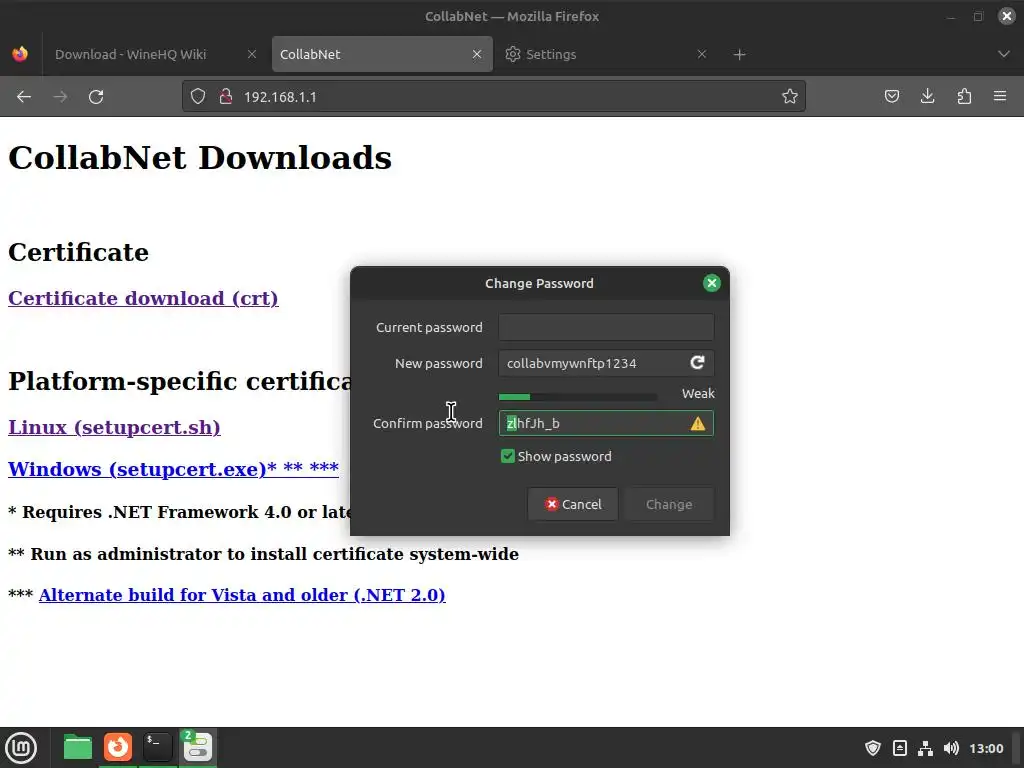Bookmark this page with the star

pos(790,97)
